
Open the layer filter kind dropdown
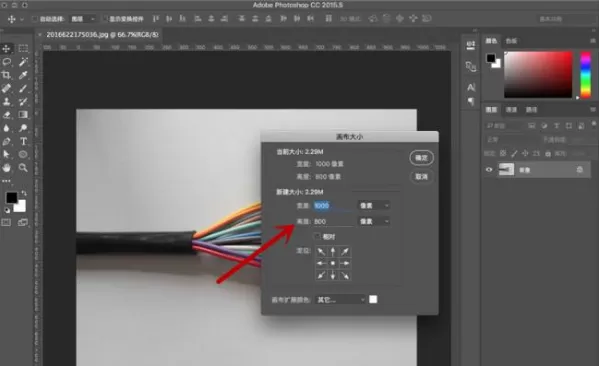tap(504, 125)
